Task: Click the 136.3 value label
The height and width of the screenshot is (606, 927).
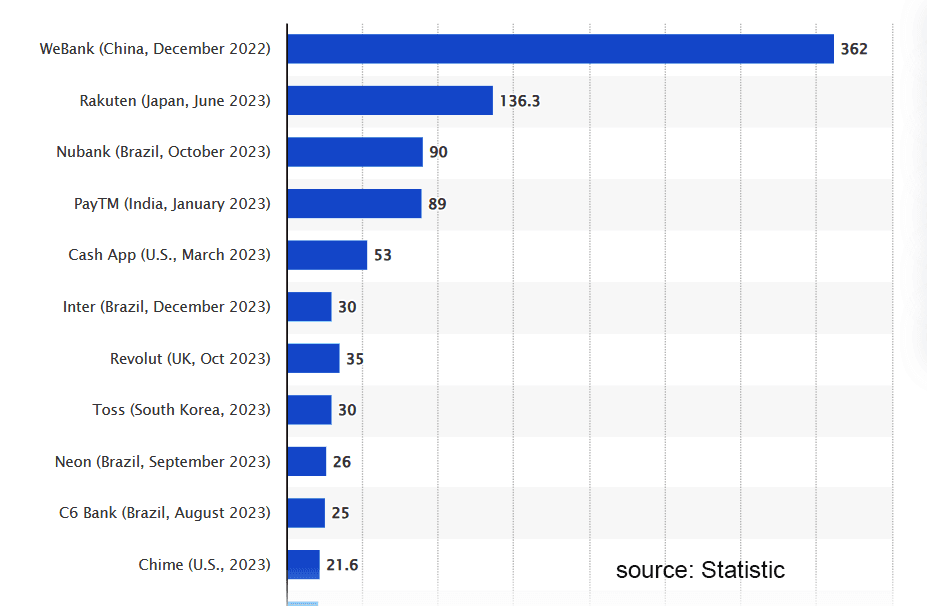Action: click(520, 101)
